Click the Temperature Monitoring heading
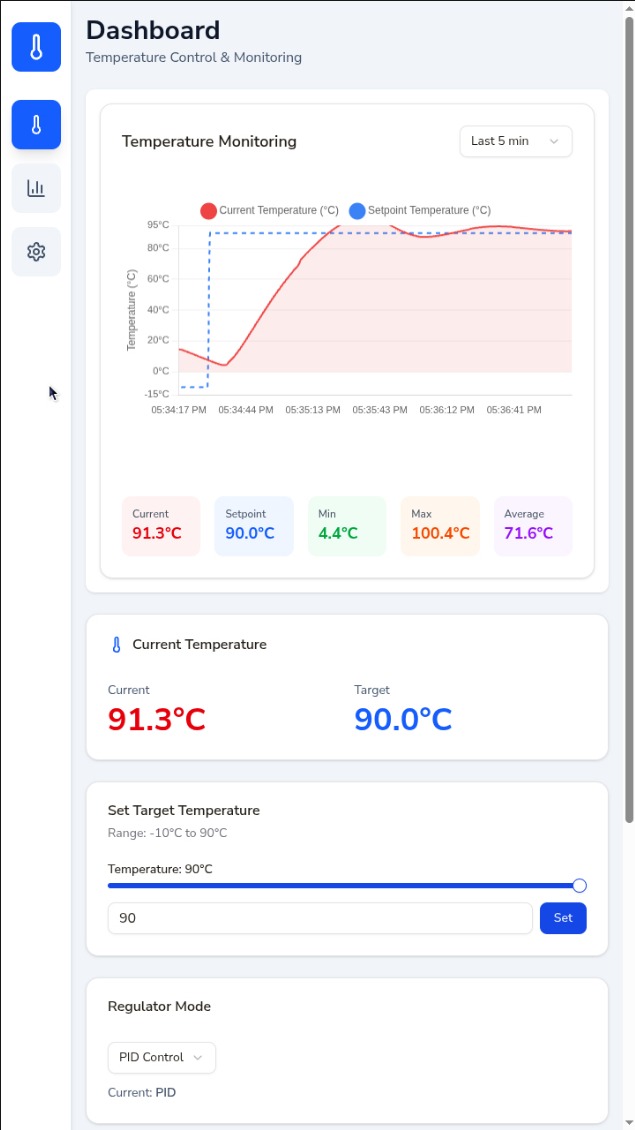Image resolution: width=635 pixels, height=1130 pixels. (209, 141)
